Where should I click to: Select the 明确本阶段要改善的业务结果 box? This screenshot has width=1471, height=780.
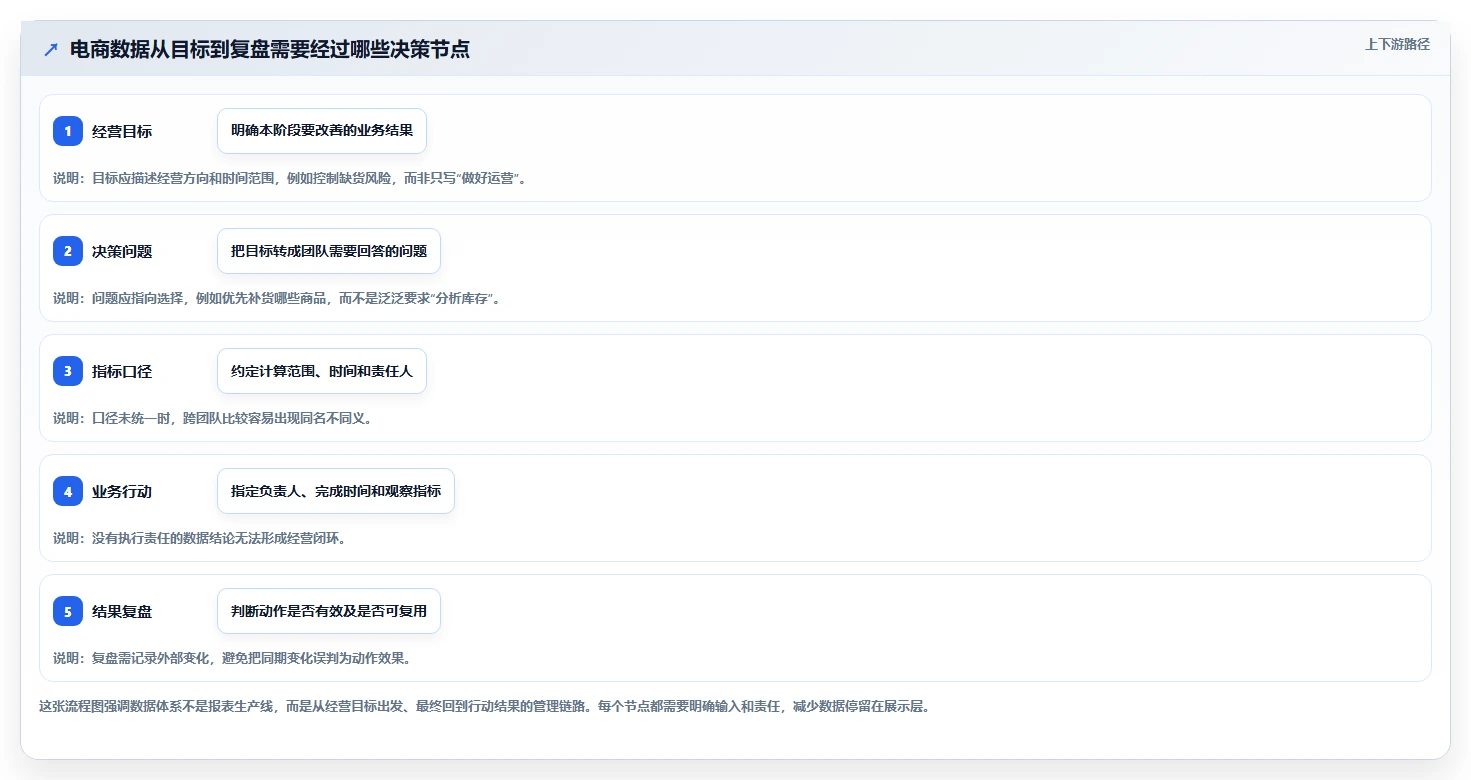322,131
